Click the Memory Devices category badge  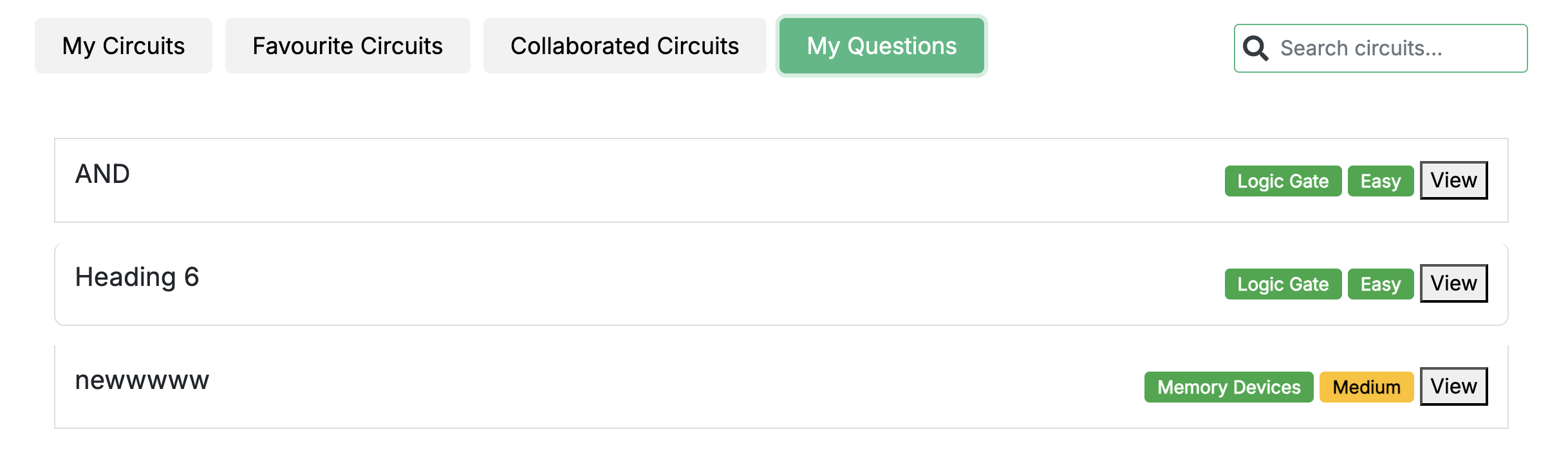point(1228,387)
